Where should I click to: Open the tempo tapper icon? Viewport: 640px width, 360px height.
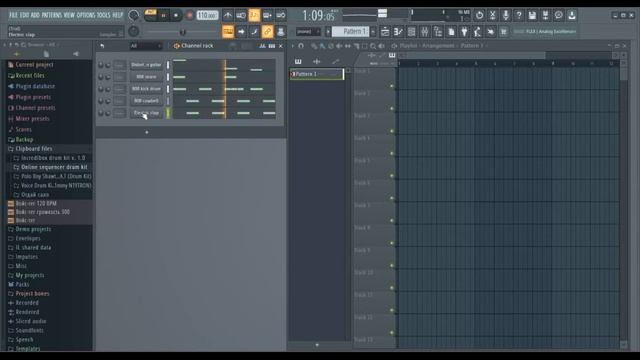click(477, 31)
